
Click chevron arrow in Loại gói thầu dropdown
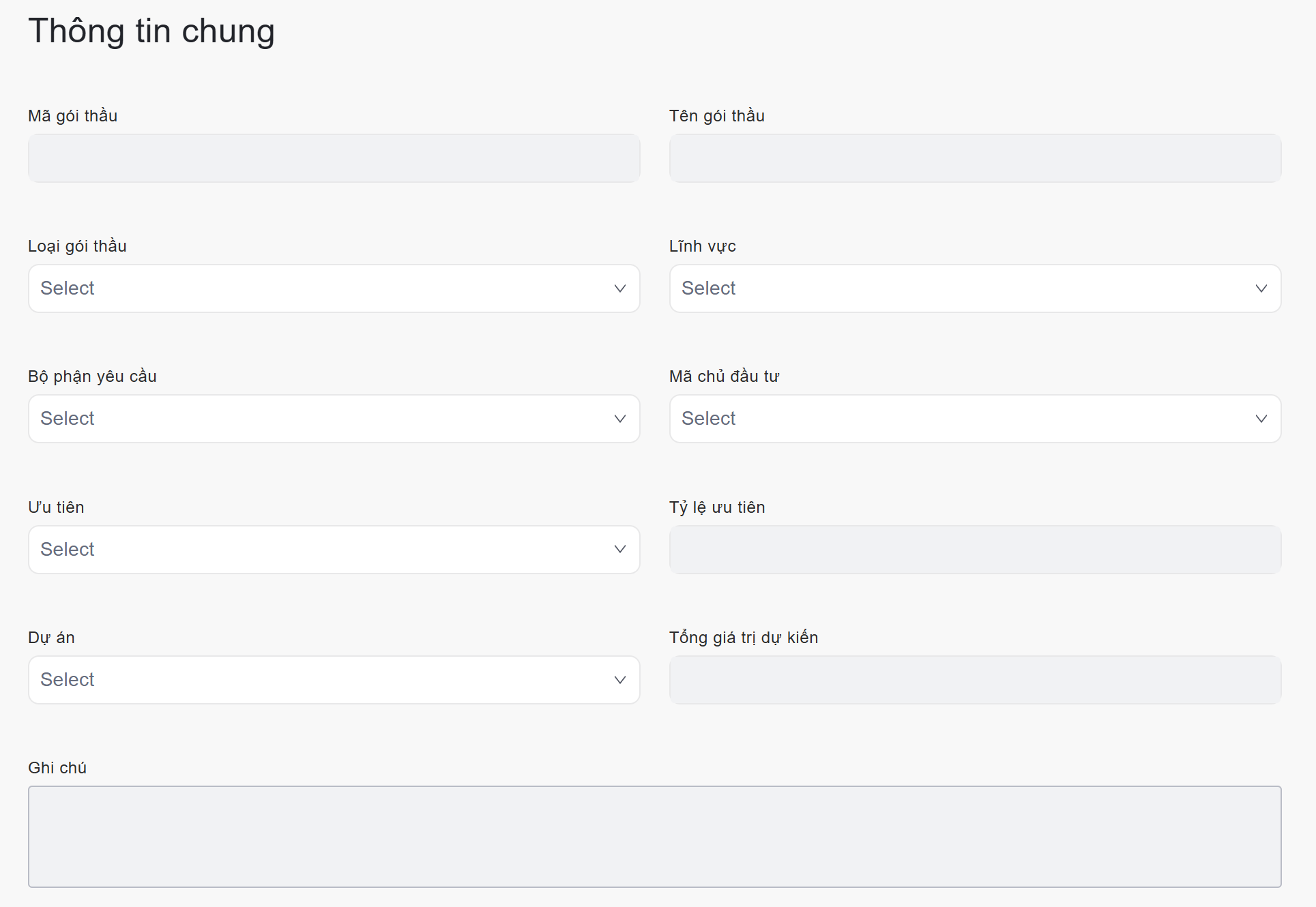pyautogui.click(x=619, y=288)
